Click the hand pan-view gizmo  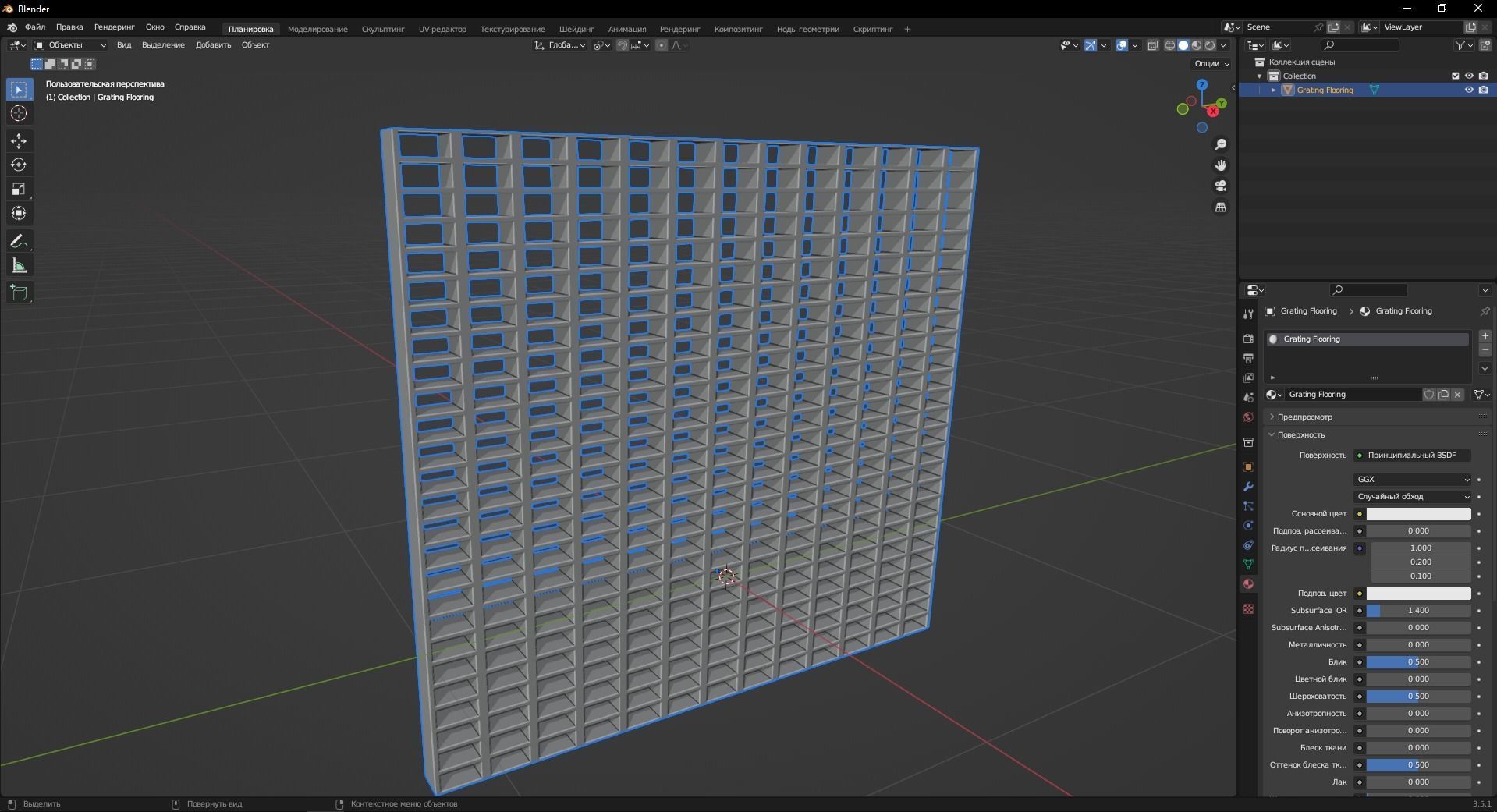(1221, 165)
